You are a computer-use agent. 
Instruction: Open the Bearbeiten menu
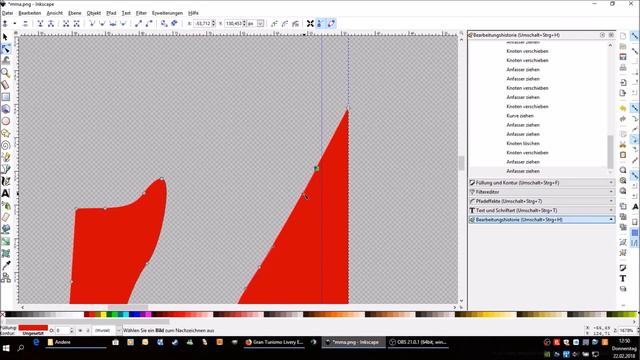point(30,13)
